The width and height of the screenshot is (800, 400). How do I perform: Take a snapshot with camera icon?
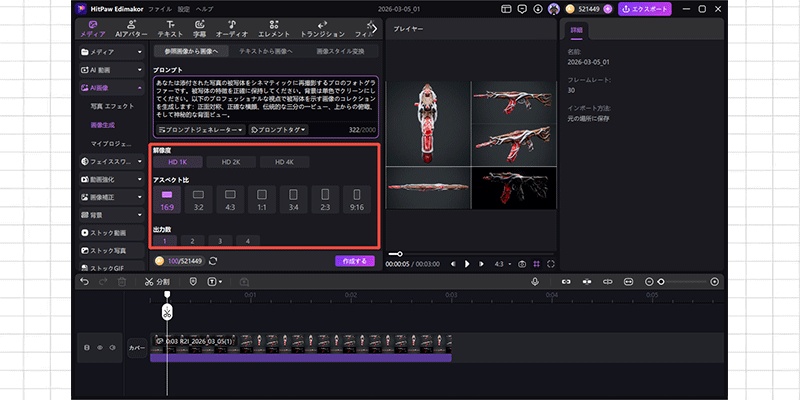522,264
